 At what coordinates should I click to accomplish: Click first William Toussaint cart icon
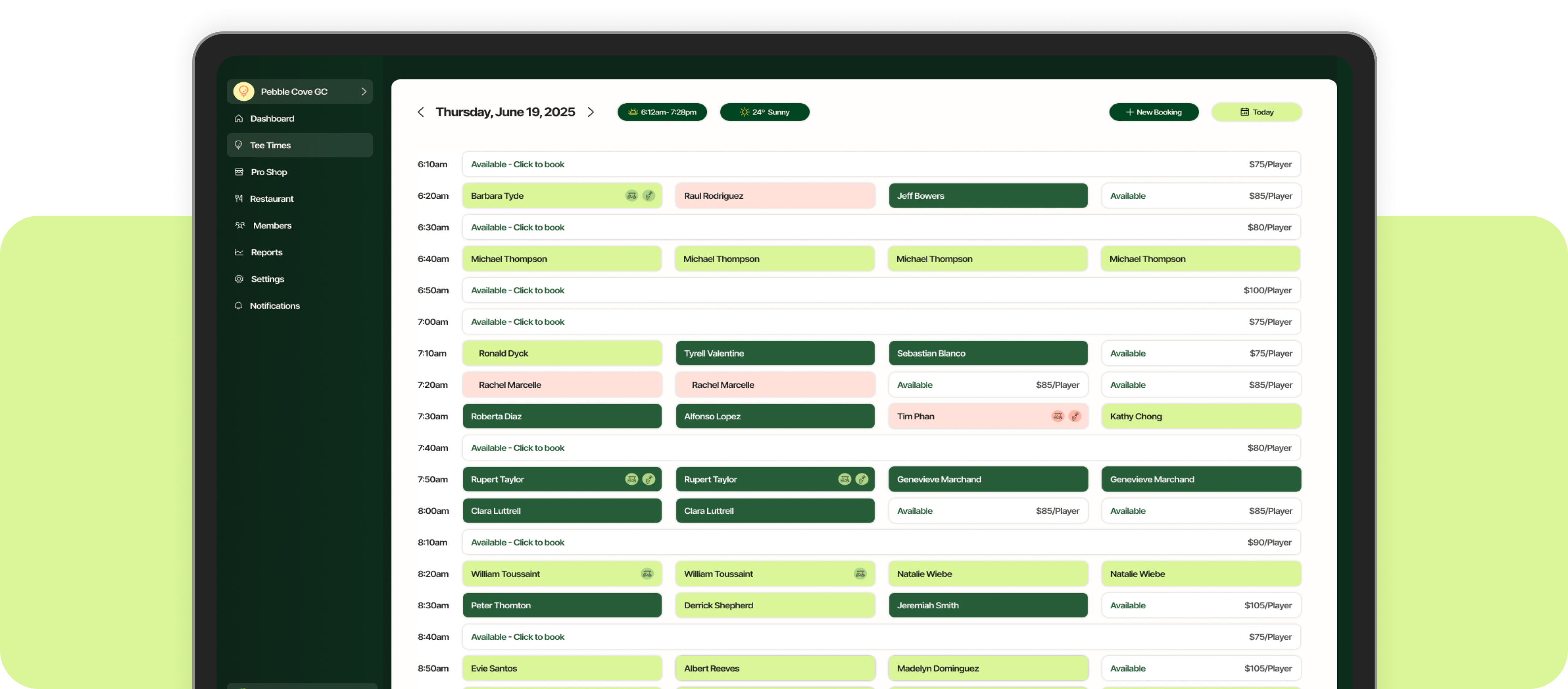coord(647,574)
